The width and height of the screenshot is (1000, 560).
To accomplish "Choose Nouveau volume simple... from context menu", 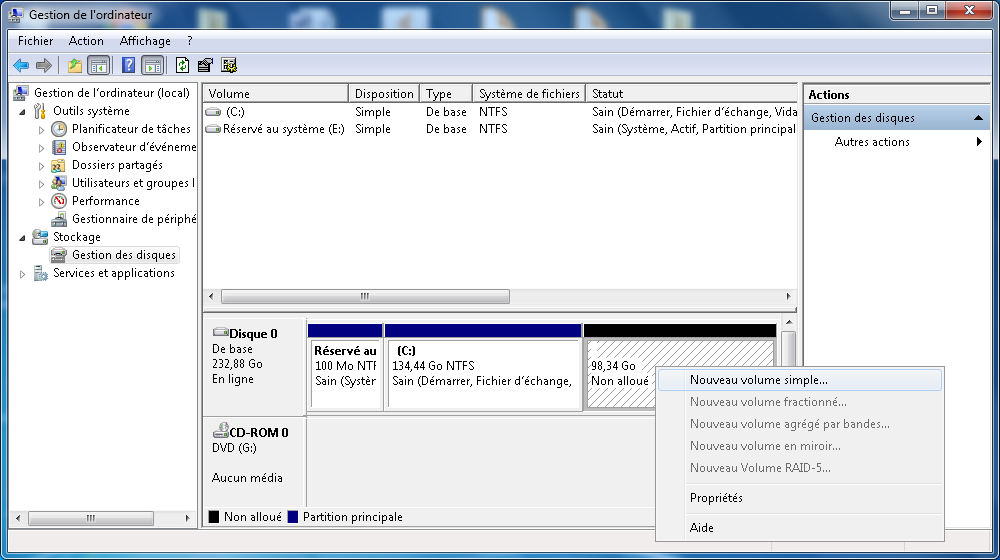I will [800, 380].
